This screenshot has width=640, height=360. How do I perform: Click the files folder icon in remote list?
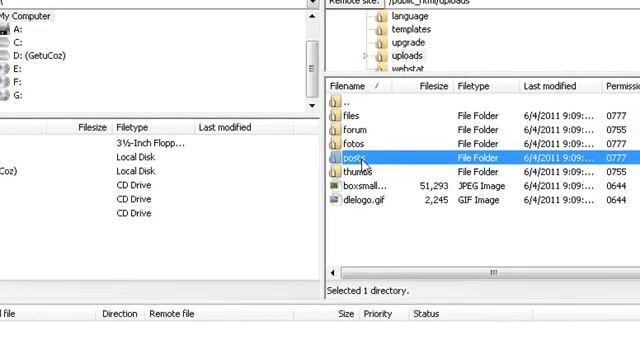335,116
